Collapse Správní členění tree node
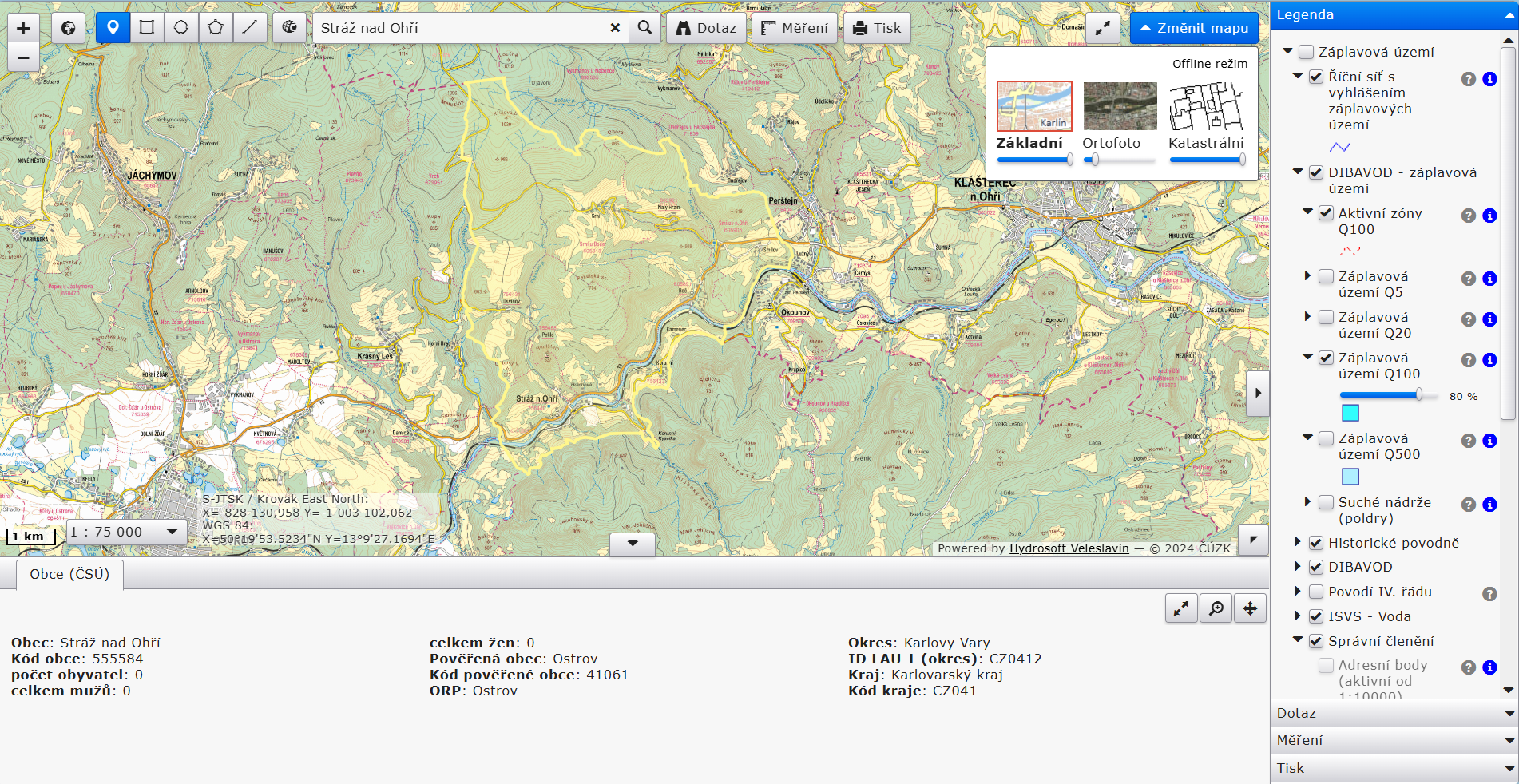This screenshot has height=784, width=1519. 1298,639
